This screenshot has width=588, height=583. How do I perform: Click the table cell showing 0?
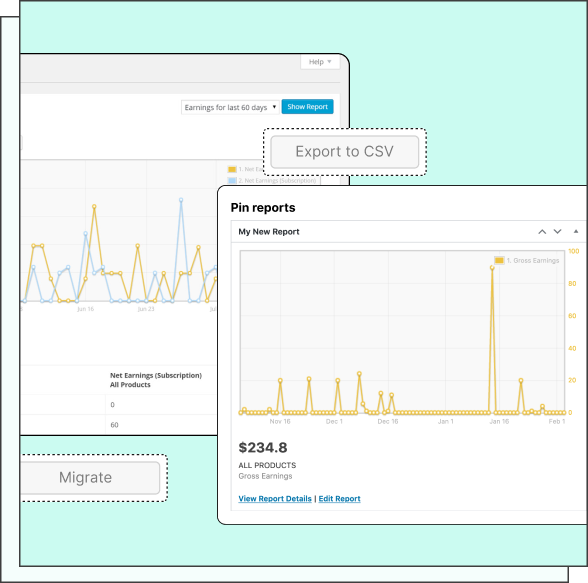[x=112, y=405]
